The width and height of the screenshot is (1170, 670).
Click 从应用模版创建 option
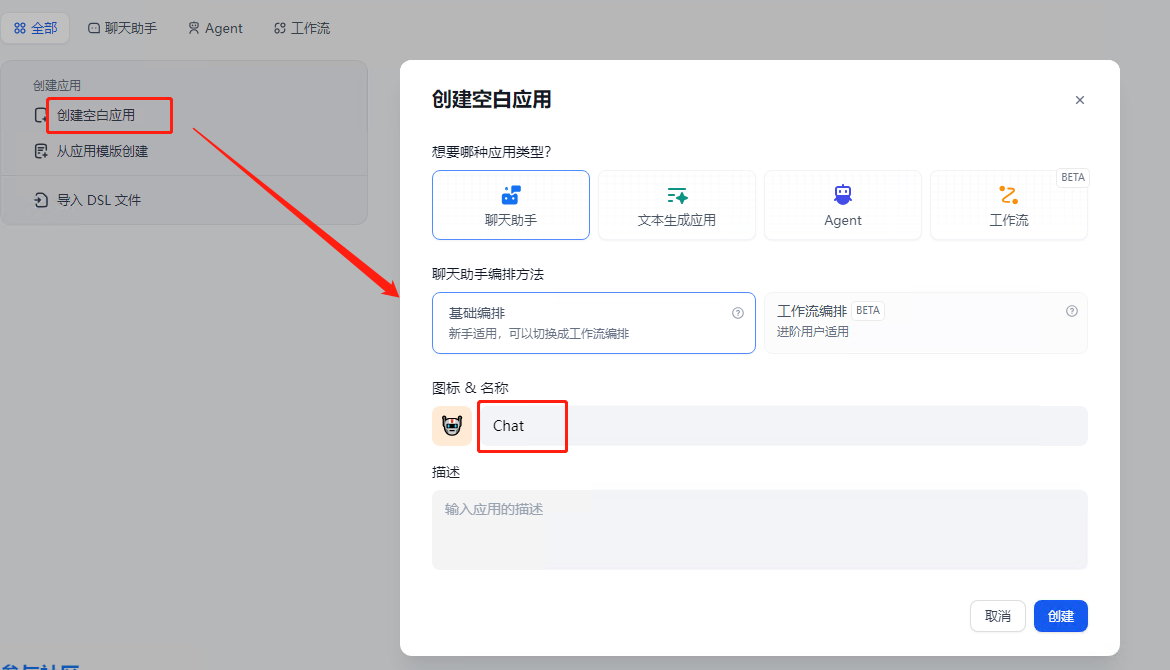tap(102, 152)
